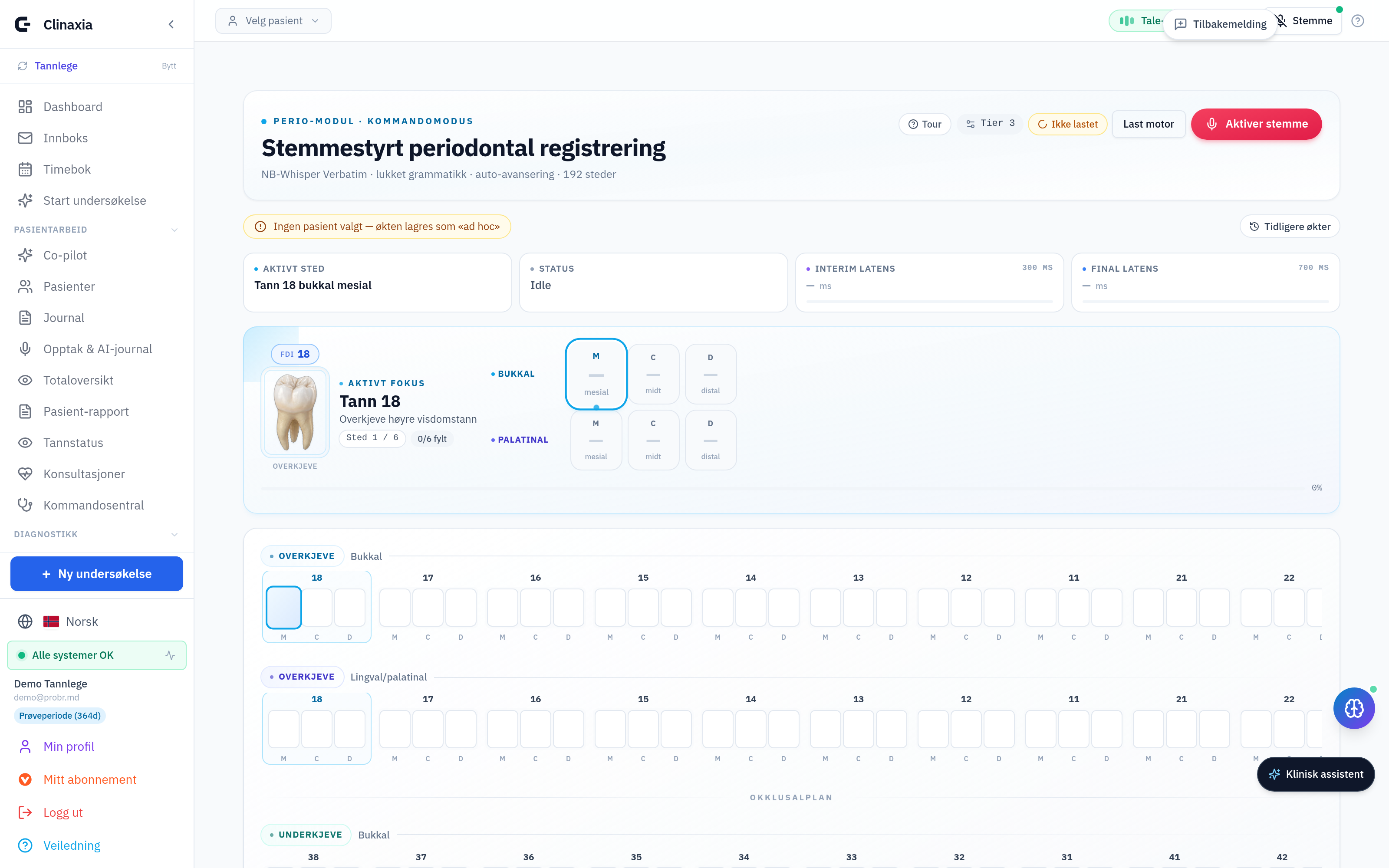Expand the DIAGNOSTIKK section
The width and height of the screenshot is (1389, 868).
[174, 534]
